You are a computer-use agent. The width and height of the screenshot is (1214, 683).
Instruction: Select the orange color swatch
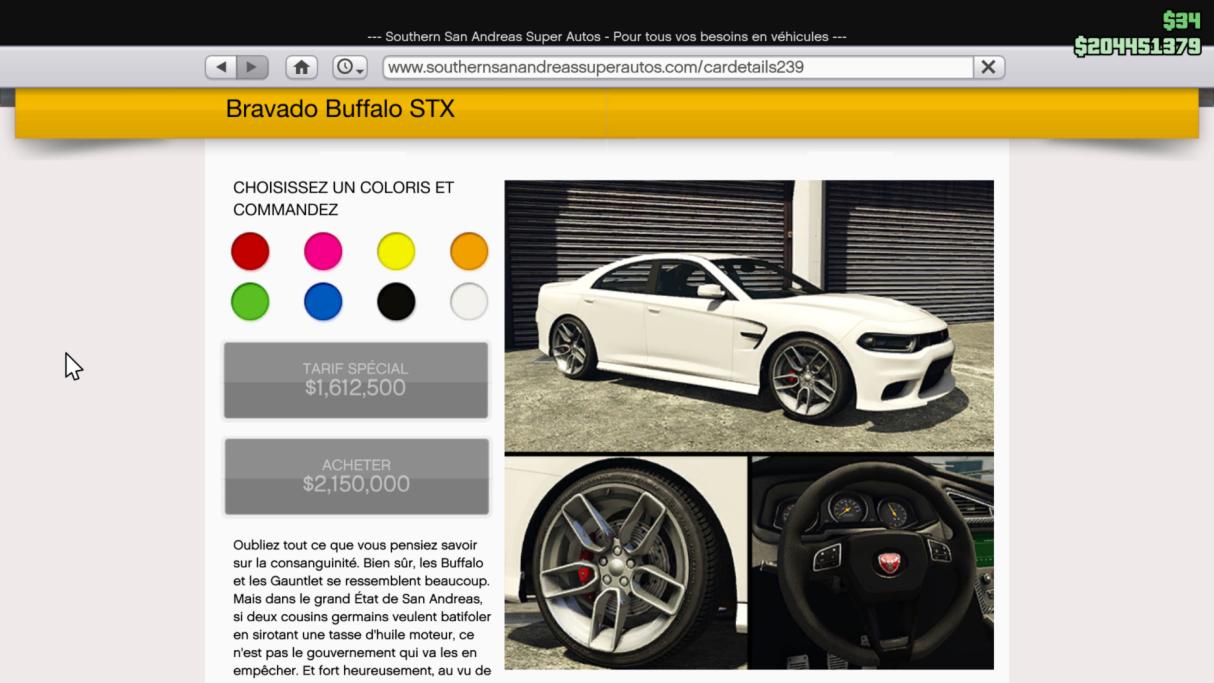469,251
